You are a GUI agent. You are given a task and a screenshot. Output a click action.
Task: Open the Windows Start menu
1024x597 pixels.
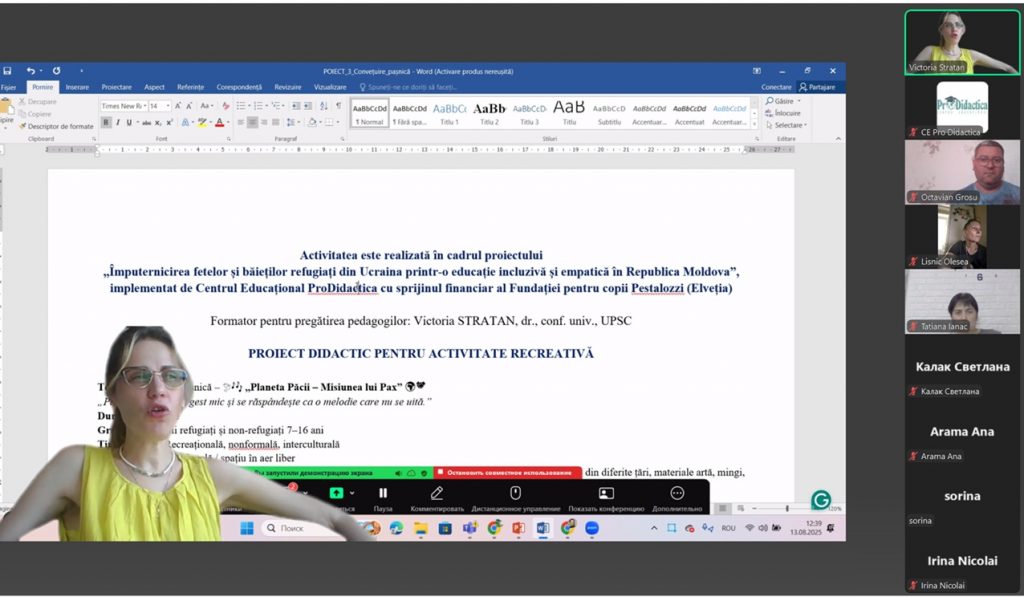tap(247, 528)
